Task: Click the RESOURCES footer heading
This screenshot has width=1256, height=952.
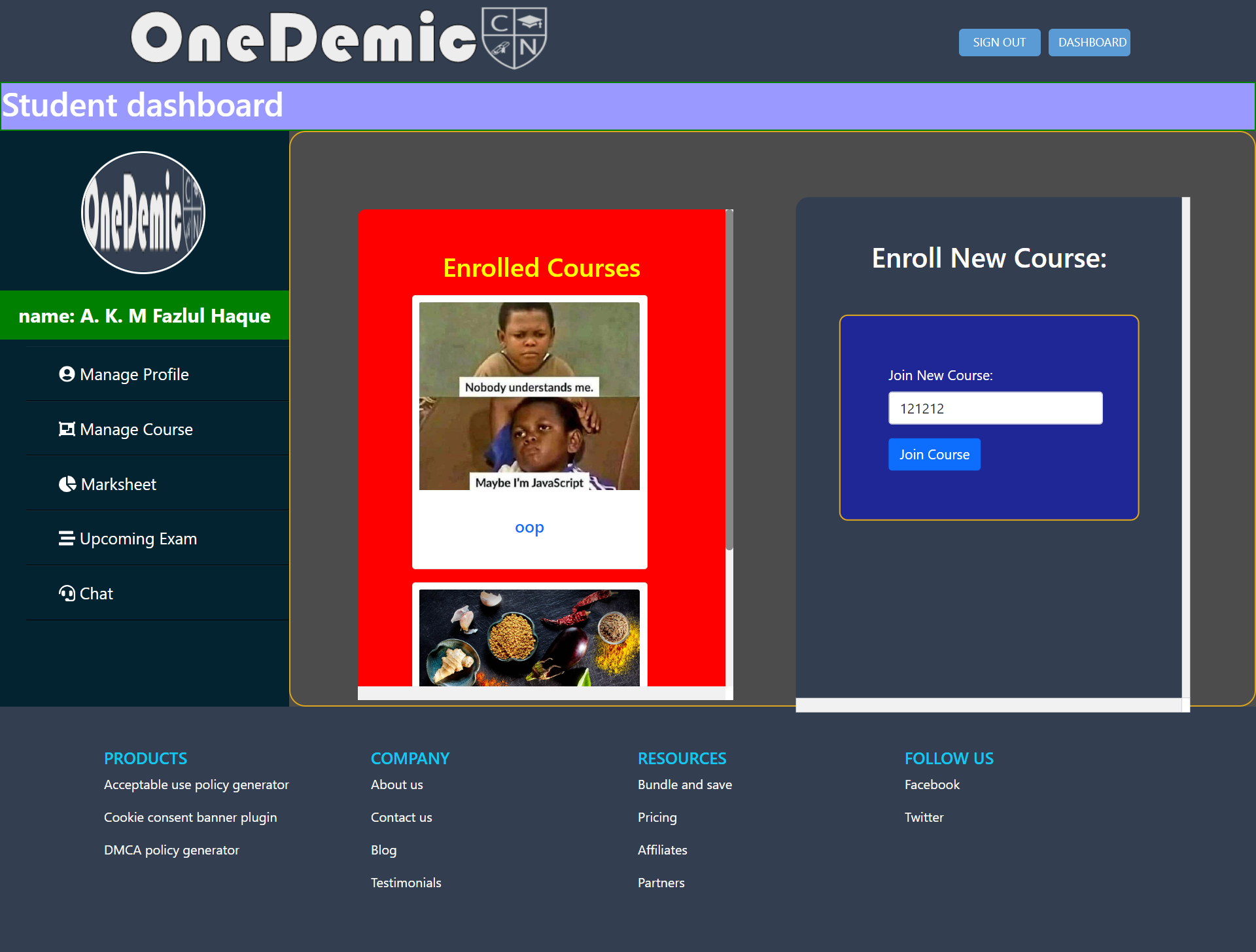Action: point(682,758)
